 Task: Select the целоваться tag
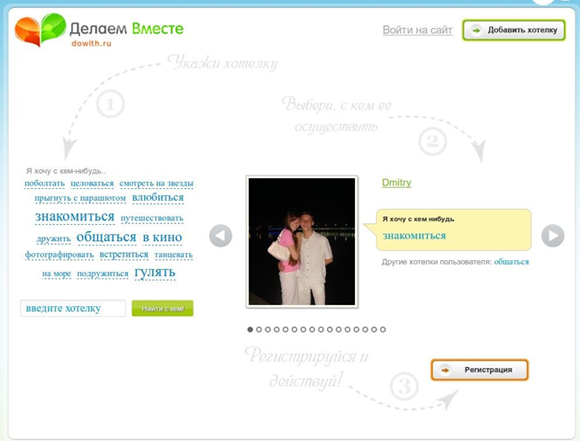pyautogui.click(x=92, y=184)
